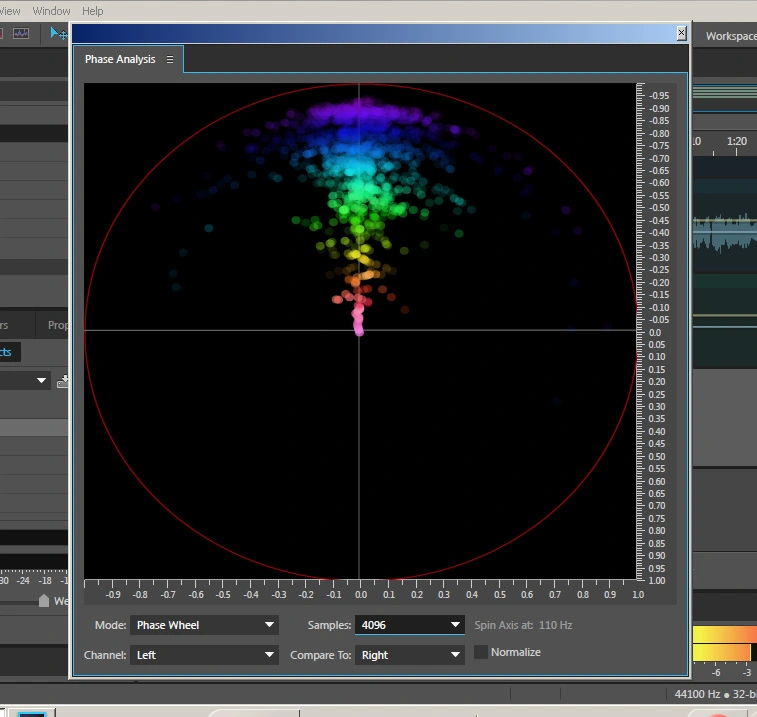
Task: Click the save preset icon beside the dropdown
Action: coord(63,381)
